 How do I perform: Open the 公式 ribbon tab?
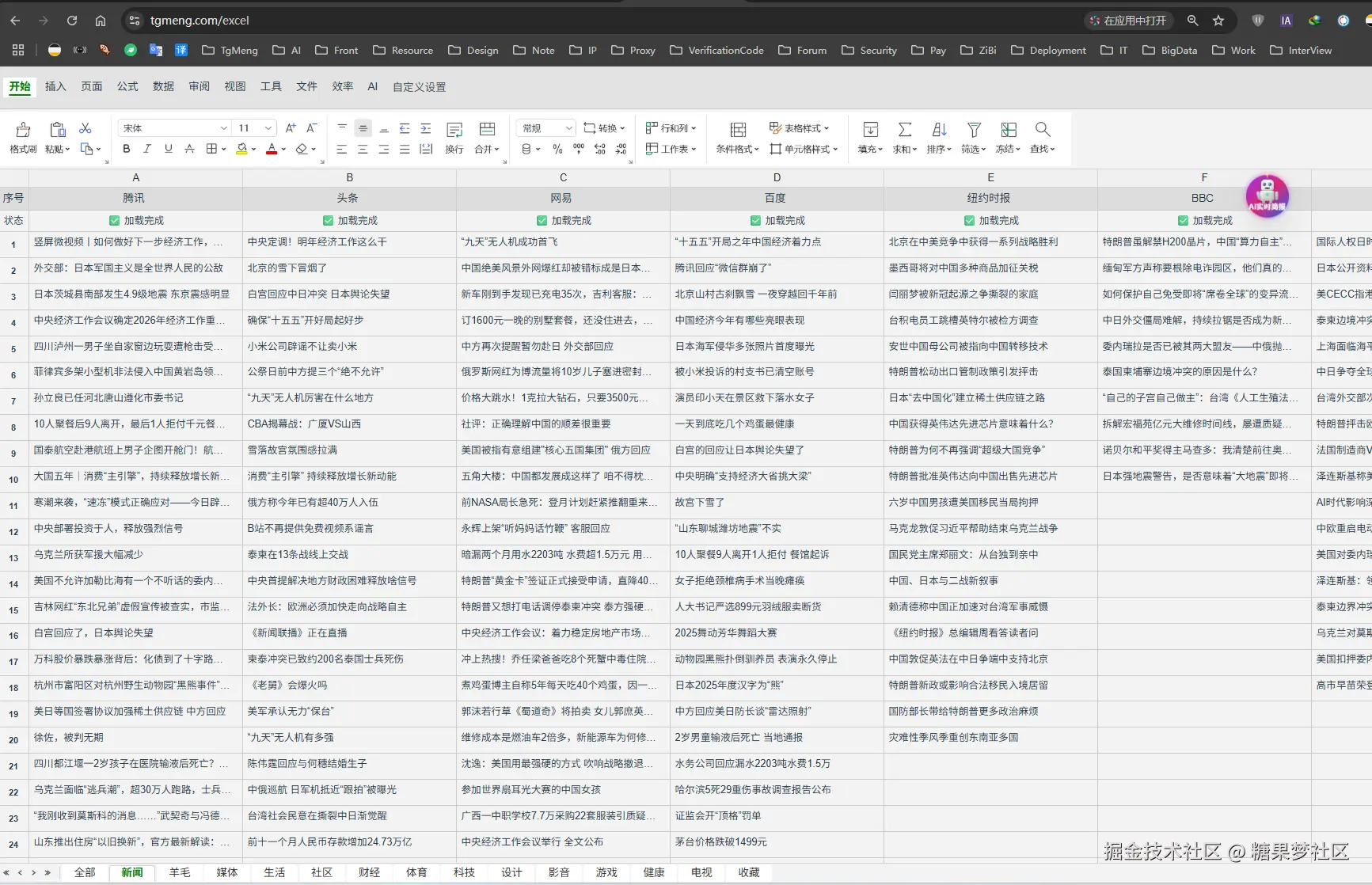(x=127, y=86)
